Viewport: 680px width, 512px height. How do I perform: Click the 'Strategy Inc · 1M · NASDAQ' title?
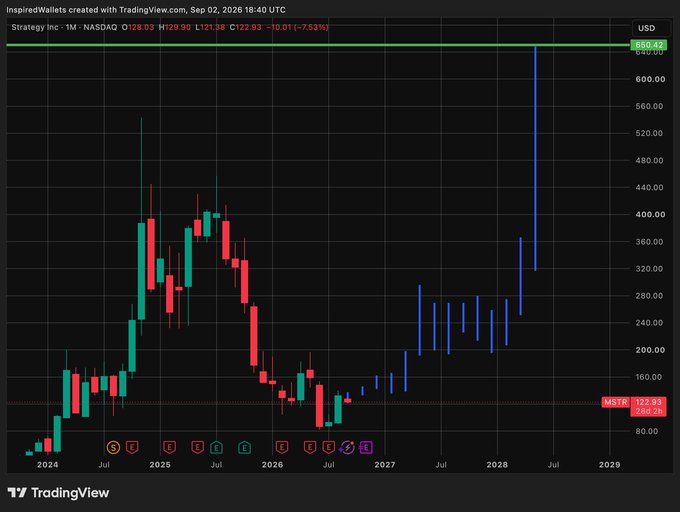click(64, 27)
